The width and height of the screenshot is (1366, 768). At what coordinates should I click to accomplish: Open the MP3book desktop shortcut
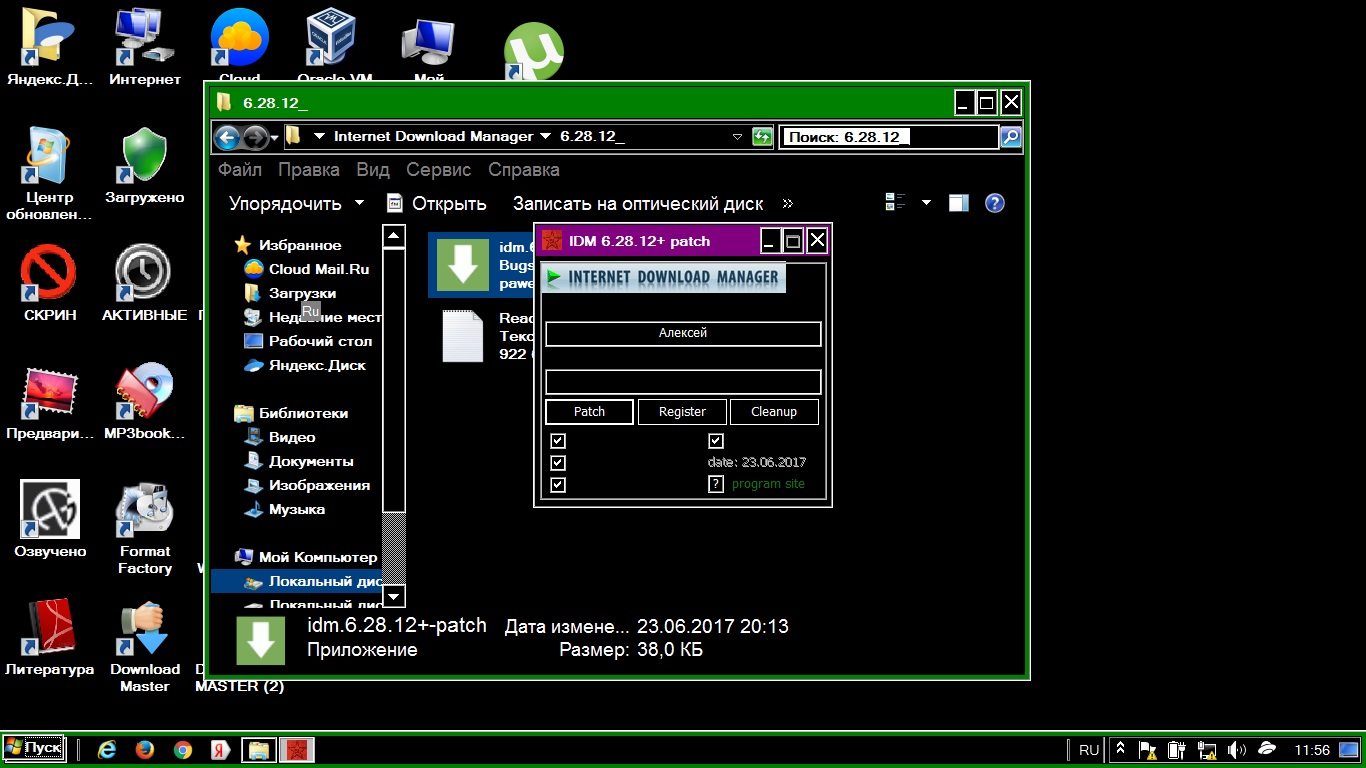[x=145, y=403]
